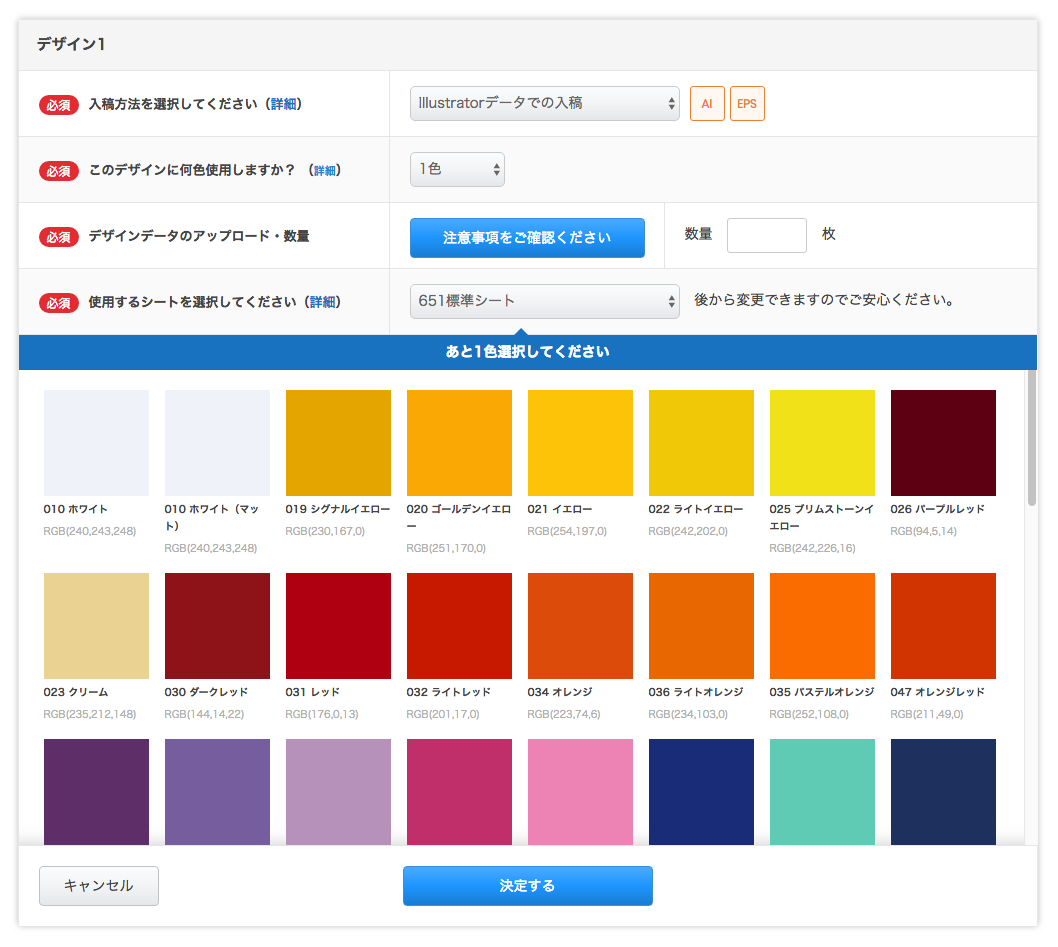Viewport: 1058px width, 947px height.
Task: Open the Illustrator submission method dropdown
Action: pos(545,103)
